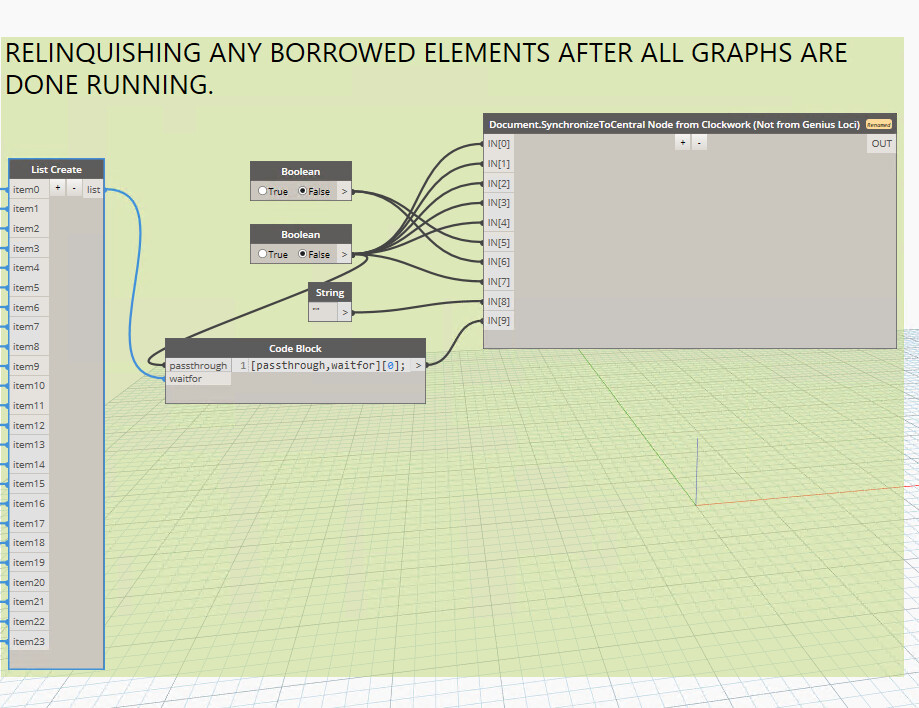Select the item18 input port

point(29,543)
